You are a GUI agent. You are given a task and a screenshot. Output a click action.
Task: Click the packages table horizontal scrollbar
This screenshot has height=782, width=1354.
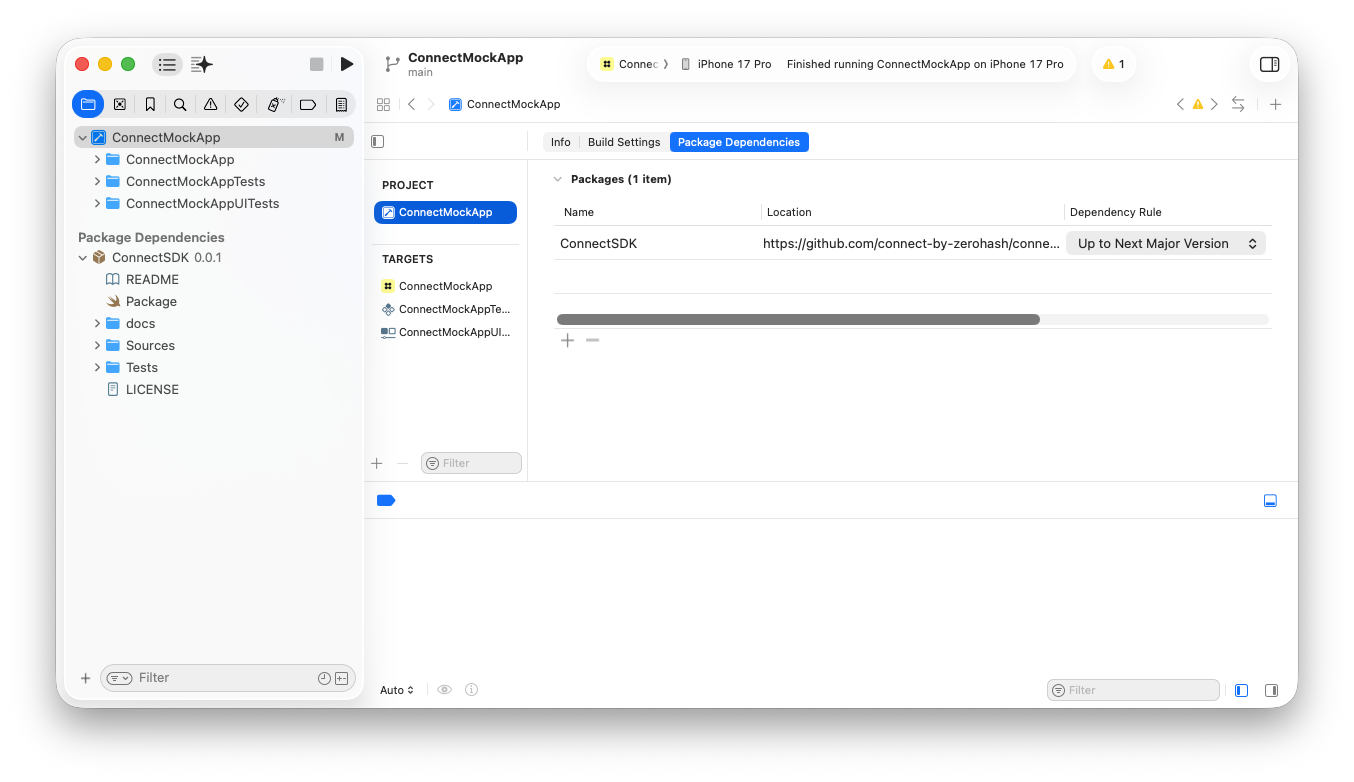tap(798, 319)
